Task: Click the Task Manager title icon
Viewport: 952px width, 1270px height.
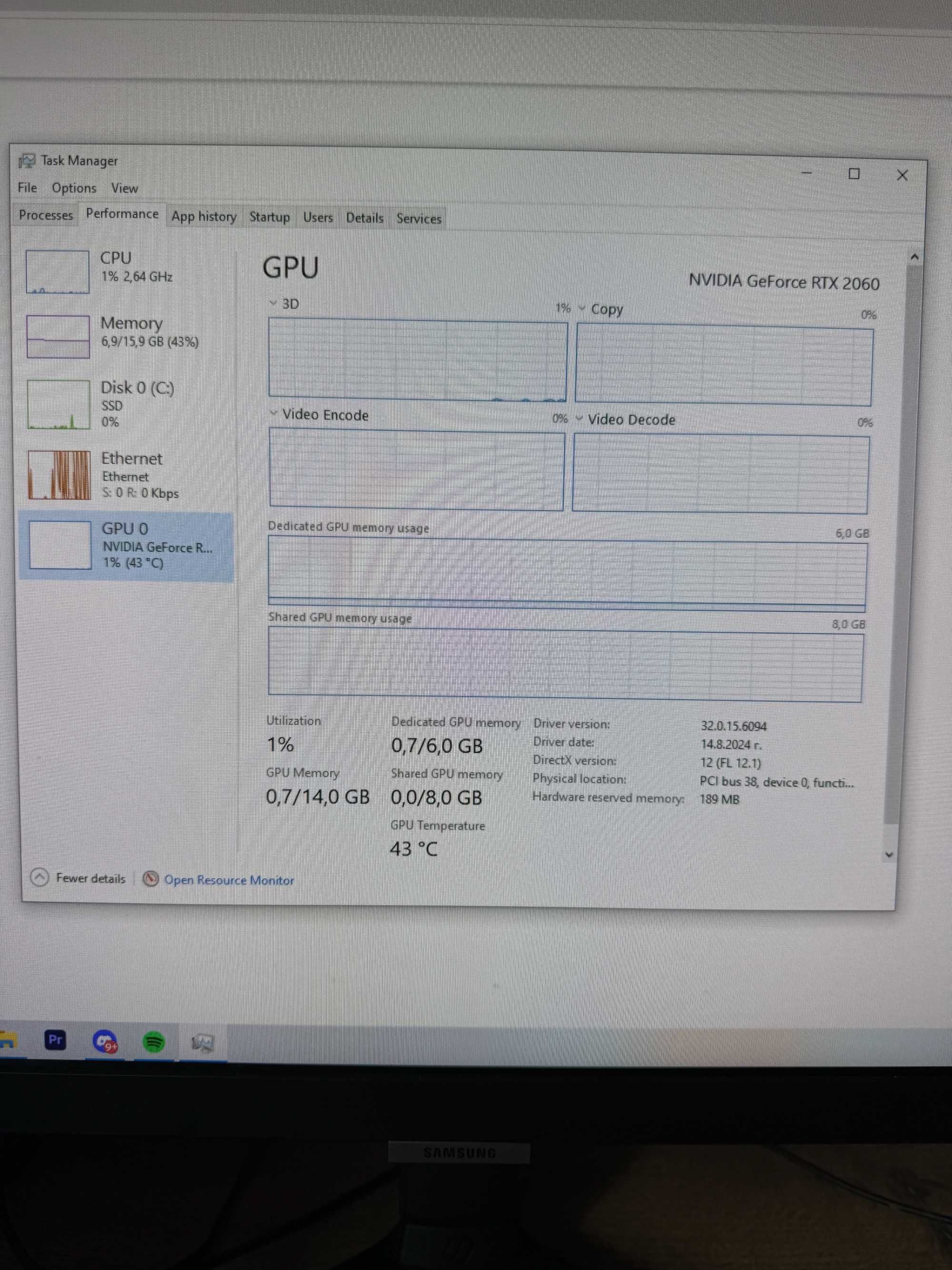Action: [26, 161]
